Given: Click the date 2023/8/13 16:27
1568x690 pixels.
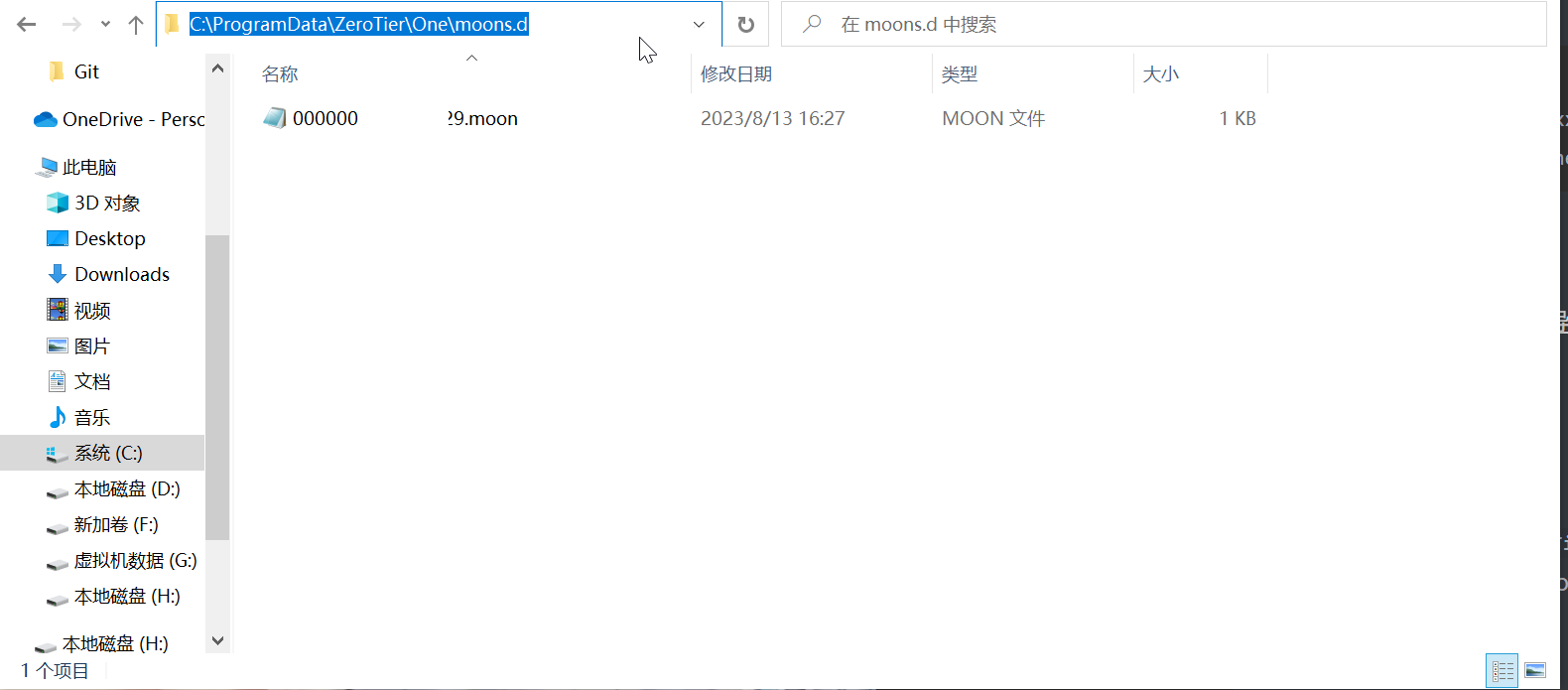Looking at the screenshot, I should click(x=773, y=118).
